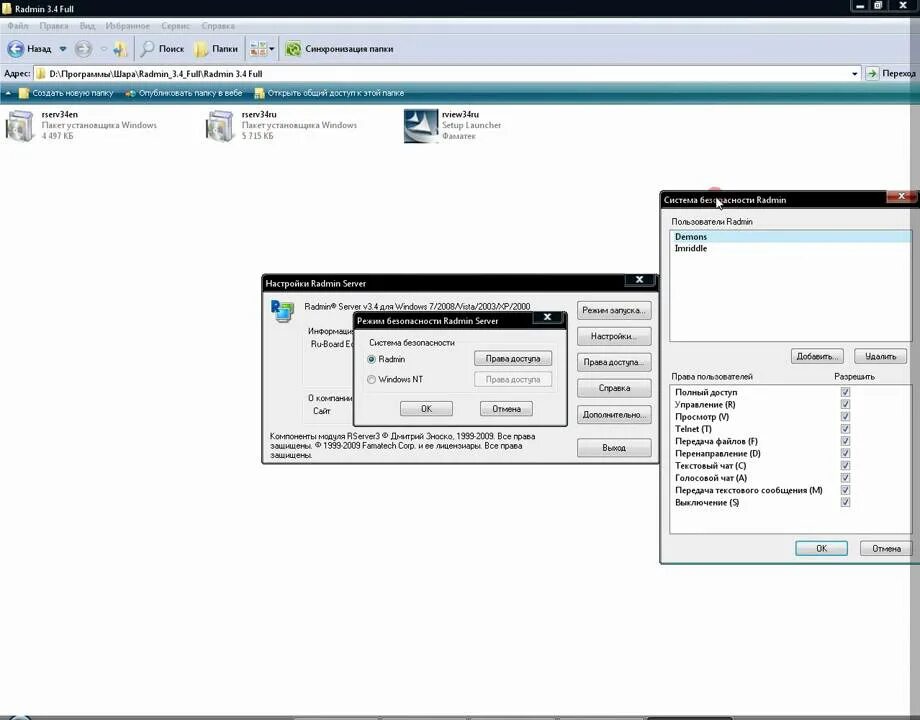This screenshot has height=720, width=920.
Task: Toggle Полный доступ checkbox
Action: point(845,392)
